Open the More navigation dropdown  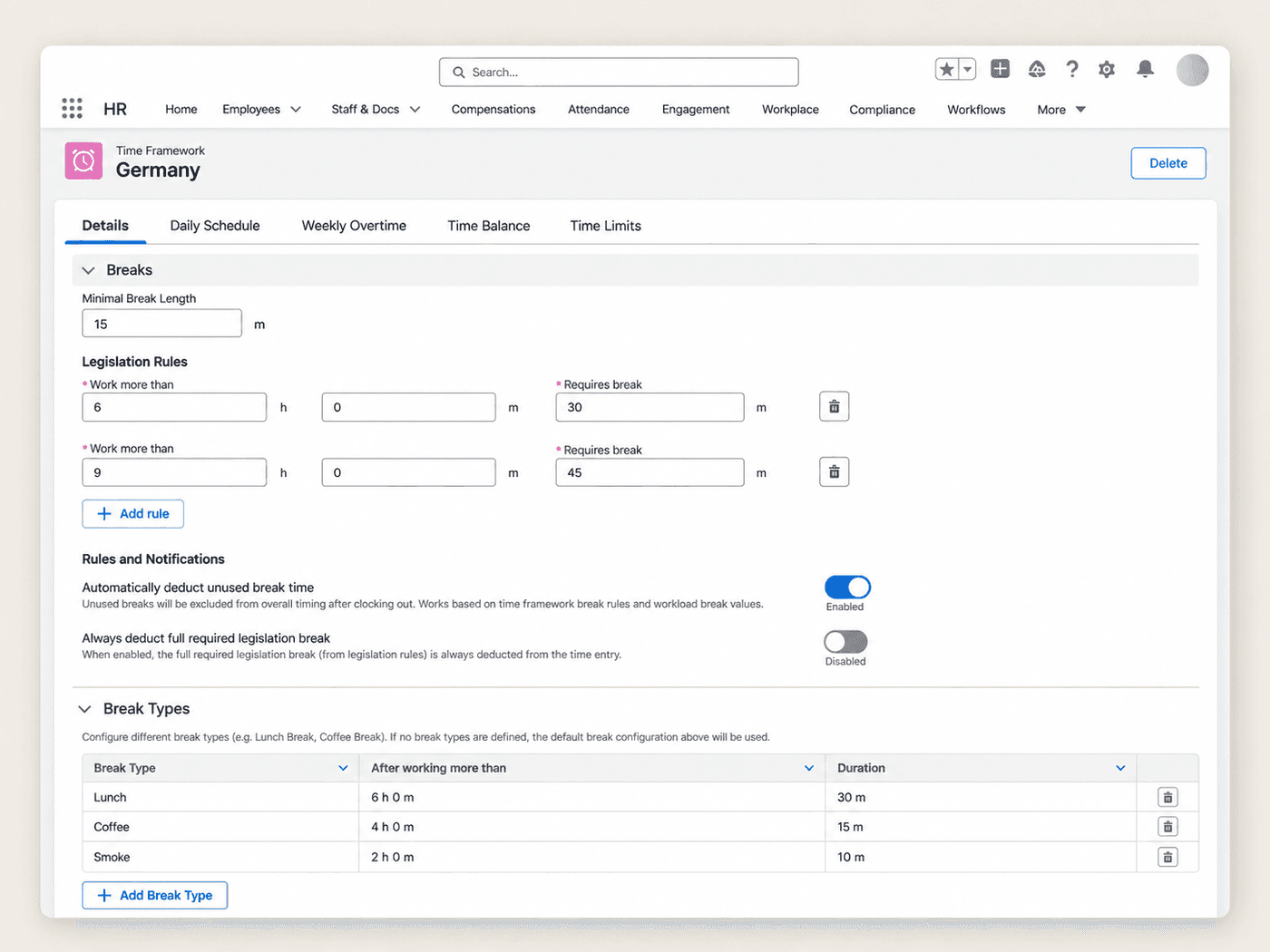pos(1061,110)
